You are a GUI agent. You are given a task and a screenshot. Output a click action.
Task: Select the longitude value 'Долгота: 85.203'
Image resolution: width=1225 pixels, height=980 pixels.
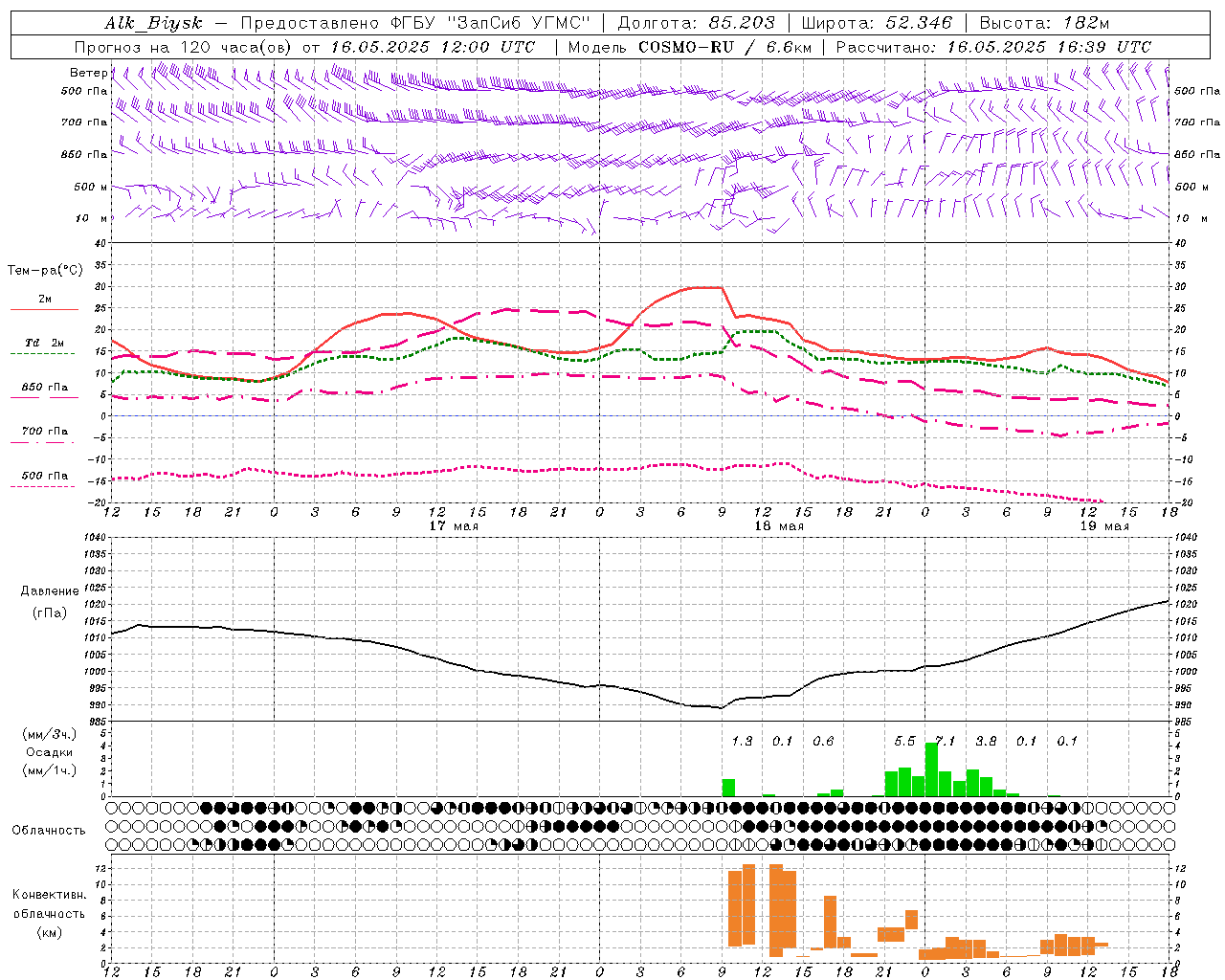click(x=697, y=23)
